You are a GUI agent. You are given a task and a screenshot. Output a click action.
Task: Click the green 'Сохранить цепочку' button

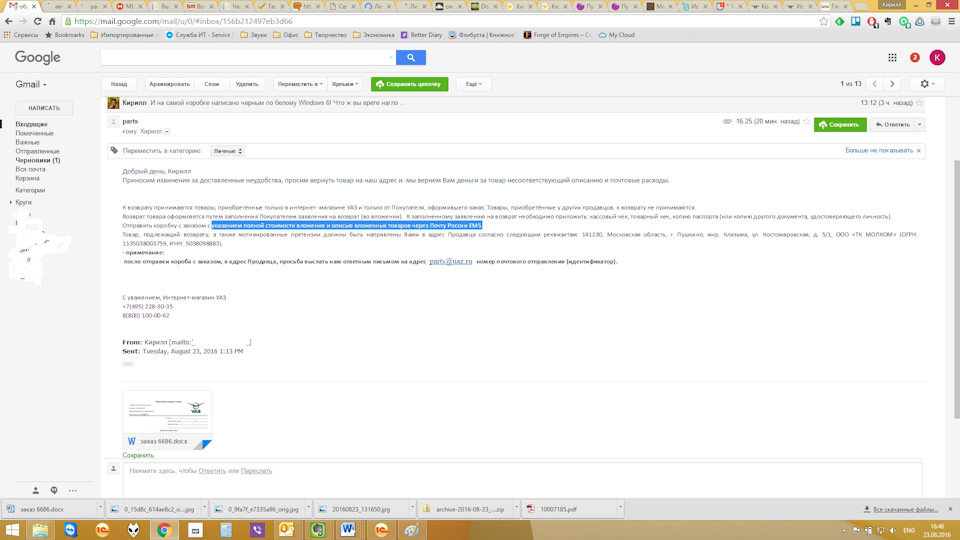click(x=409, y=84)
